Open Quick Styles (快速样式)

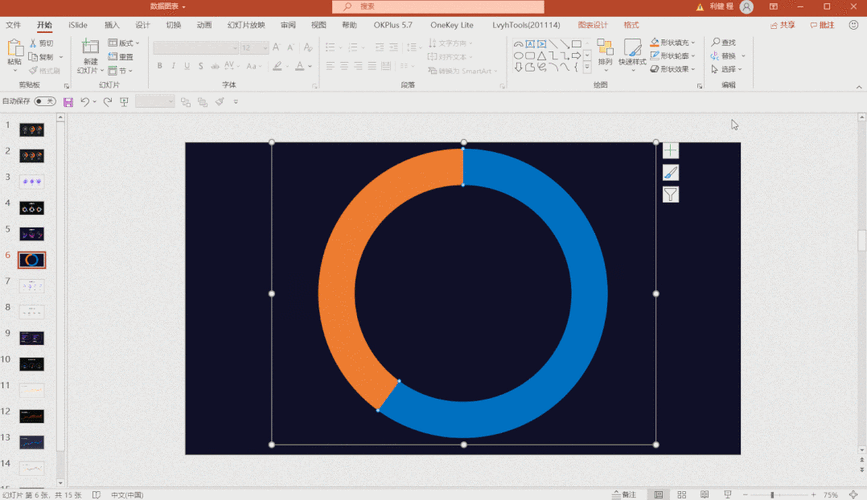click(632, 53)
